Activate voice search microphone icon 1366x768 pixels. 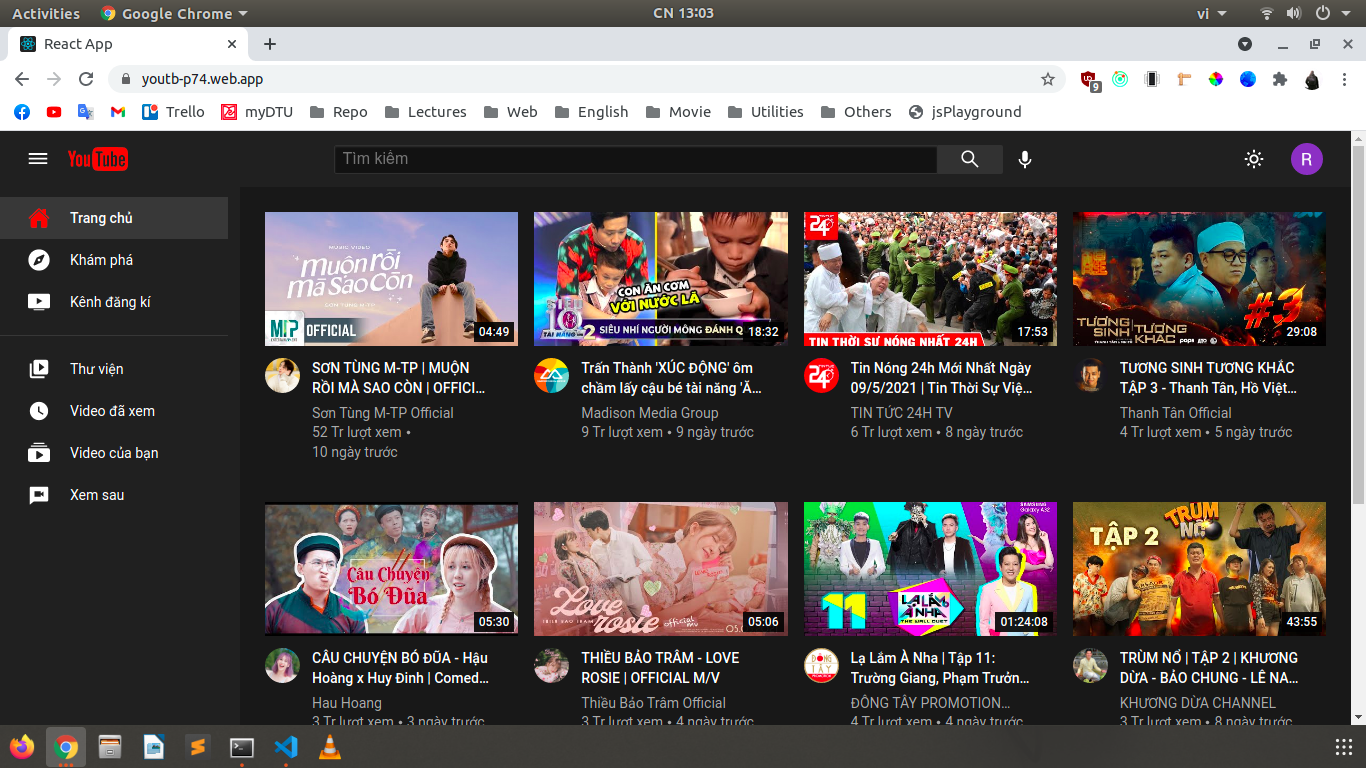coord(1024,159)
